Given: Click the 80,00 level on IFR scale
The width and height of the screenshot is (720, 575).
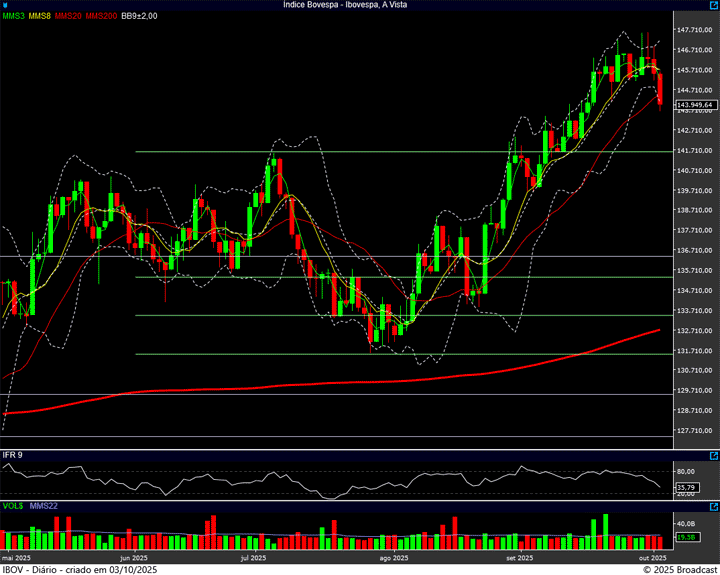Looking at the screenshot, I should 686,471.
